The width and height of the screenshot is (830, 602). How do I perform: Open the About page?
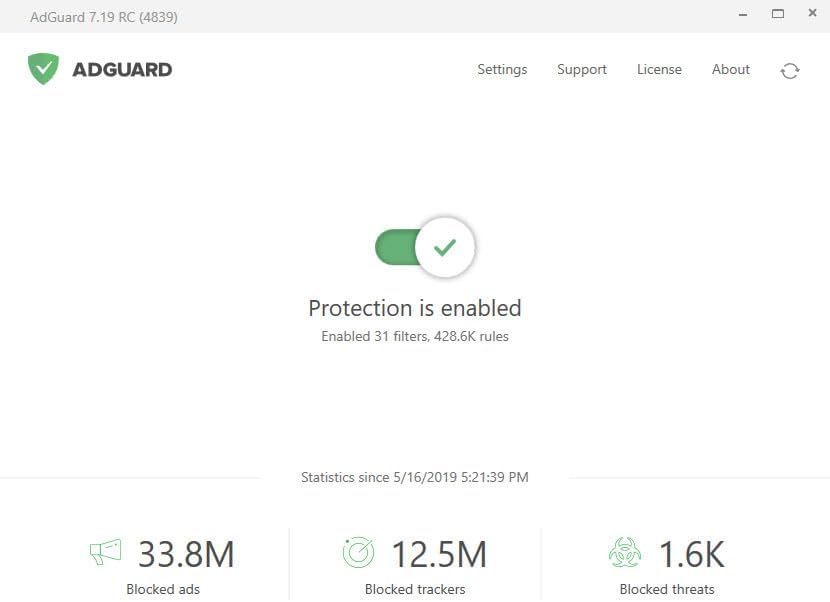(x=731, y=70)
